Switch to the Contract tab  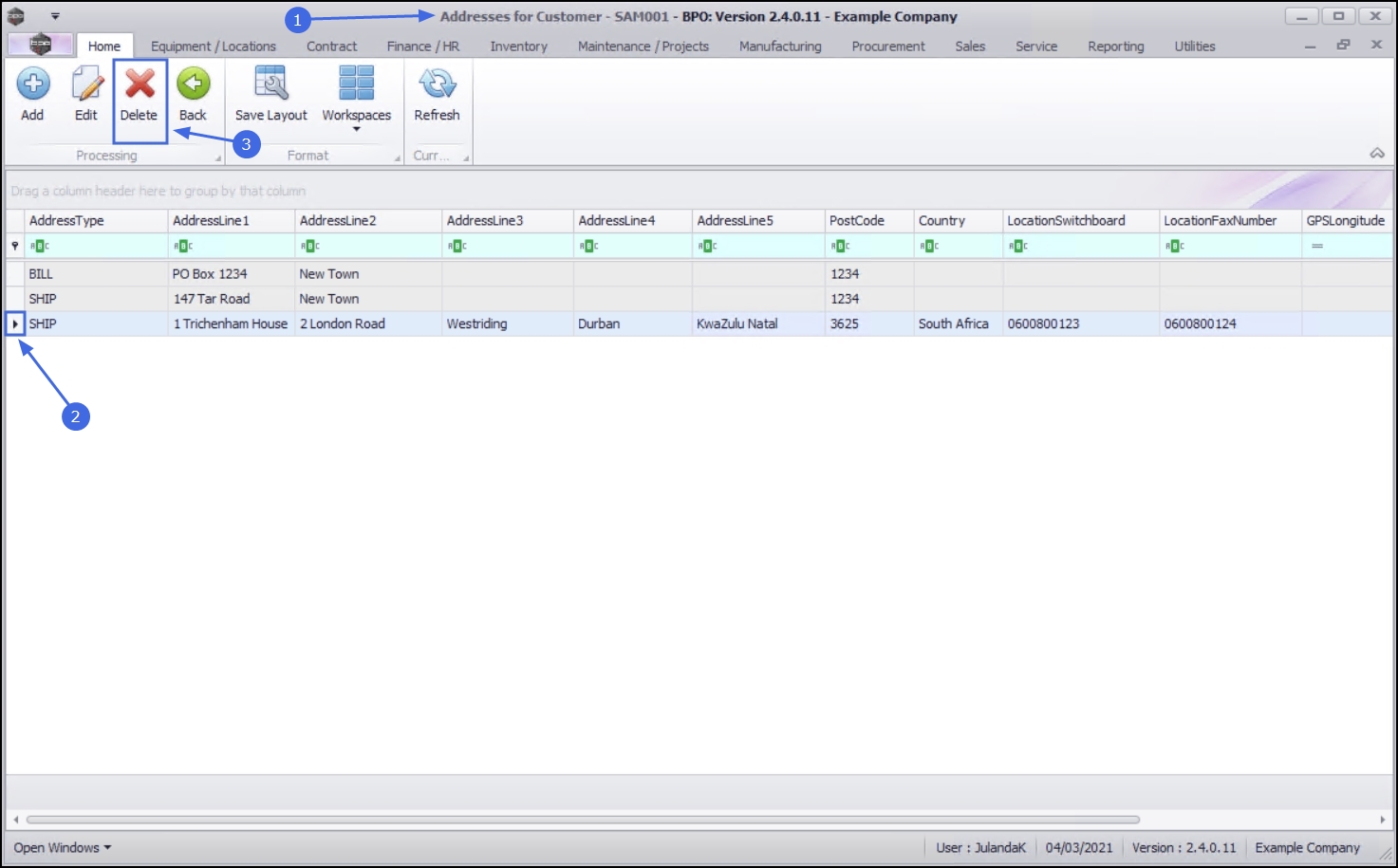pos(331,46)
